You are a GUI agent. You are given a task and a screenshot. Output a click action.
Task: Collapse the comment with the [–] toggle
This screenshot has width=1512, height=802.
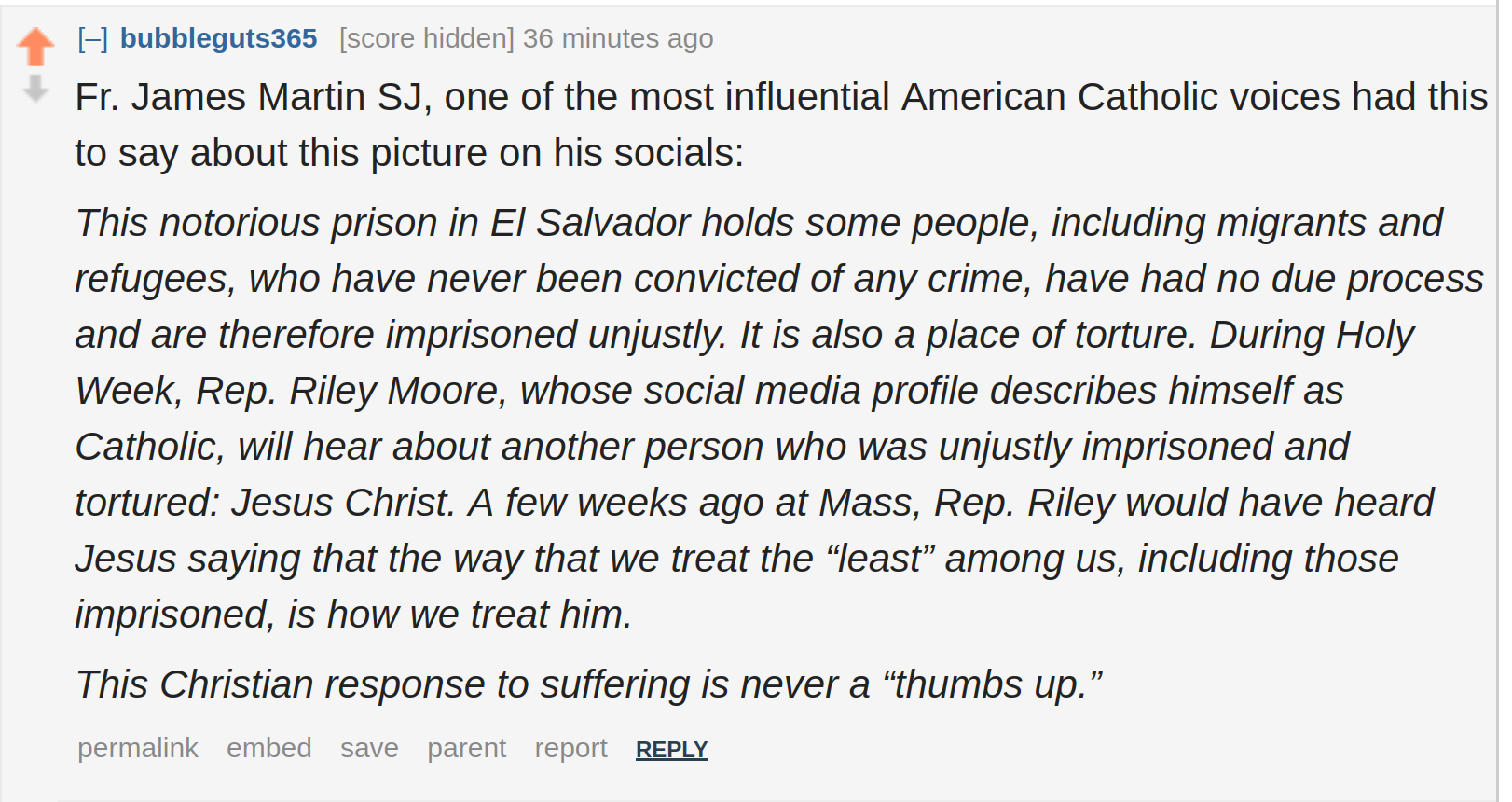point(92,38)
